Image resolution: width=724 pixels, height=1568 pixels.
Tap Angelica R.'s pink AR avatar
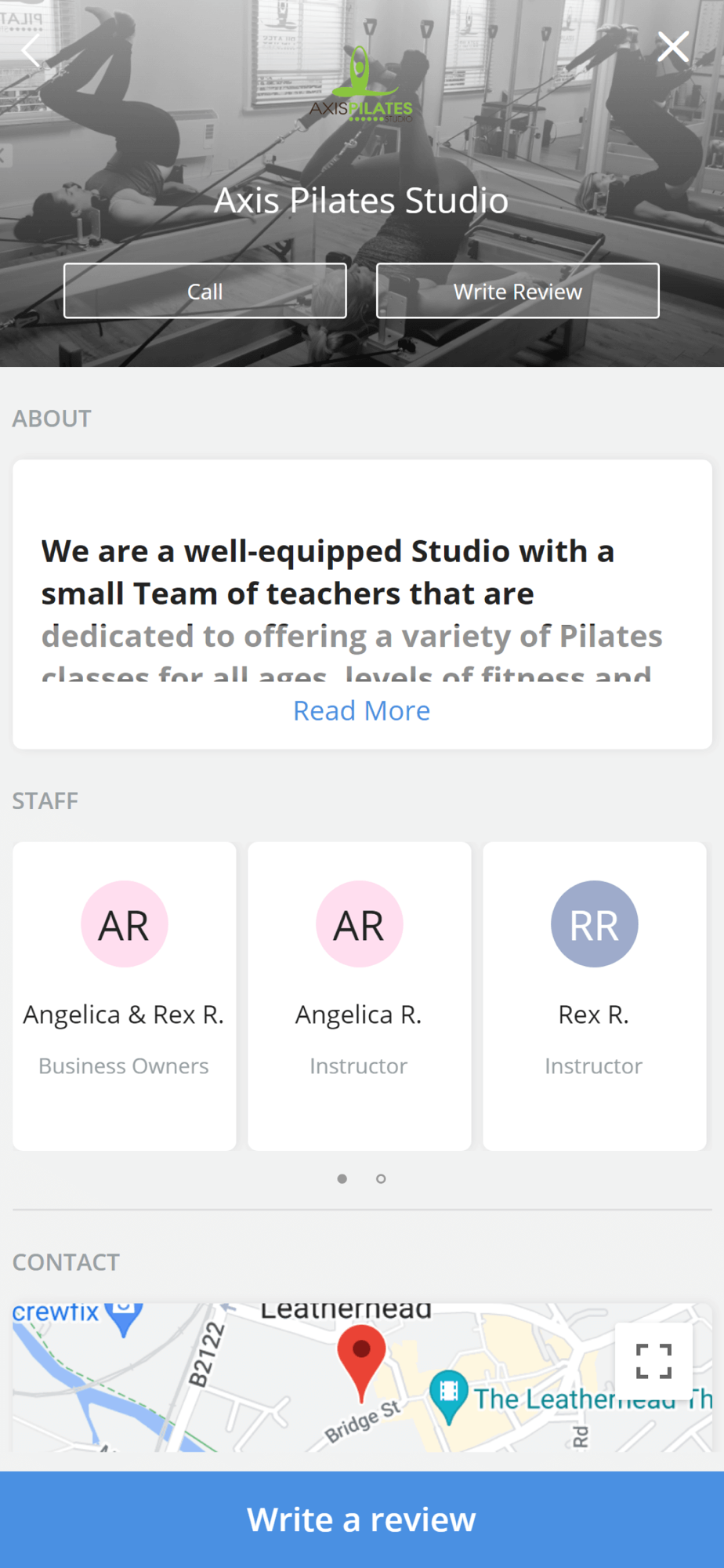click(360, 924)
